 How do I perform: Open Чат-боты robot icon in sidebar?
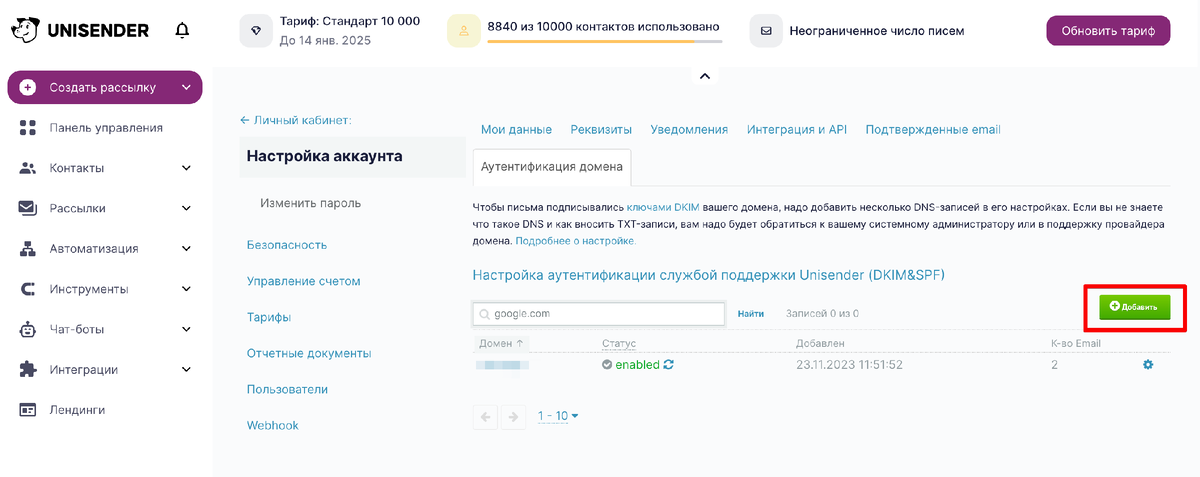tap(28, 329)
